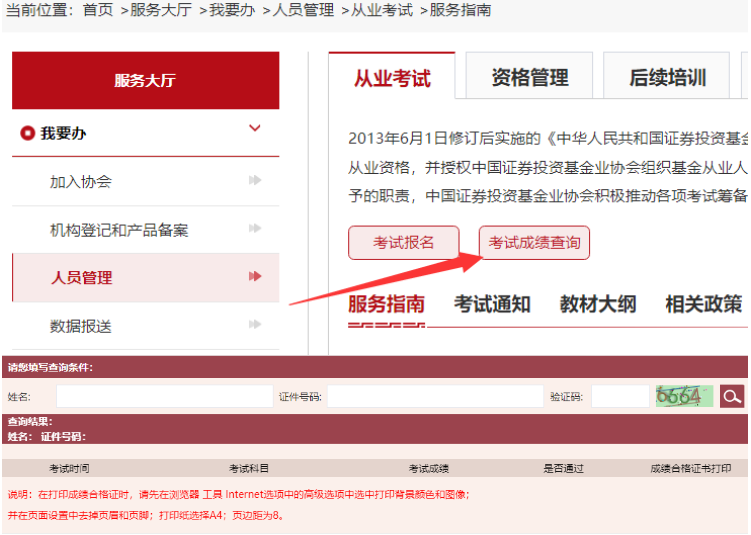The width and height of the screenshot is (751, 535).
Task: Click the captcha image to refresh it
Action: coord(684,396)
